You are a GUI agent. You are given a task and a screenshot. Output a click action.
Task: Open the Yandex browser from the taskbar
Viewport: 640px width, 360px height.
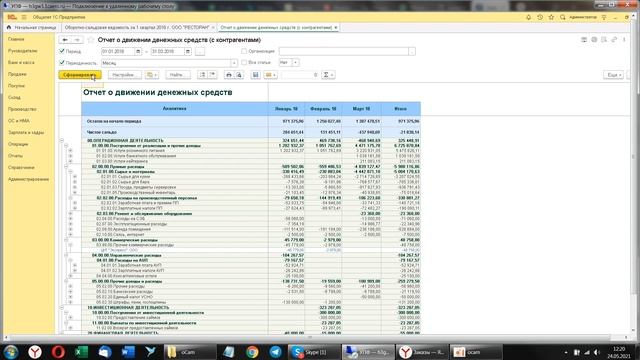(x=35, y=352)
